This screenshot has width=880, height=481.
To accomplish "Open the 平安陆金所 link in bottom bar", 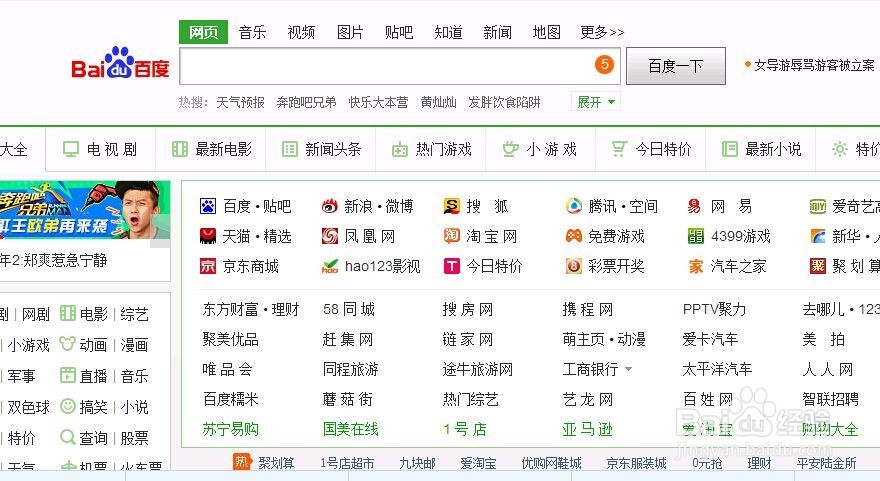I will pyautogui.click(x=827, y=463).
